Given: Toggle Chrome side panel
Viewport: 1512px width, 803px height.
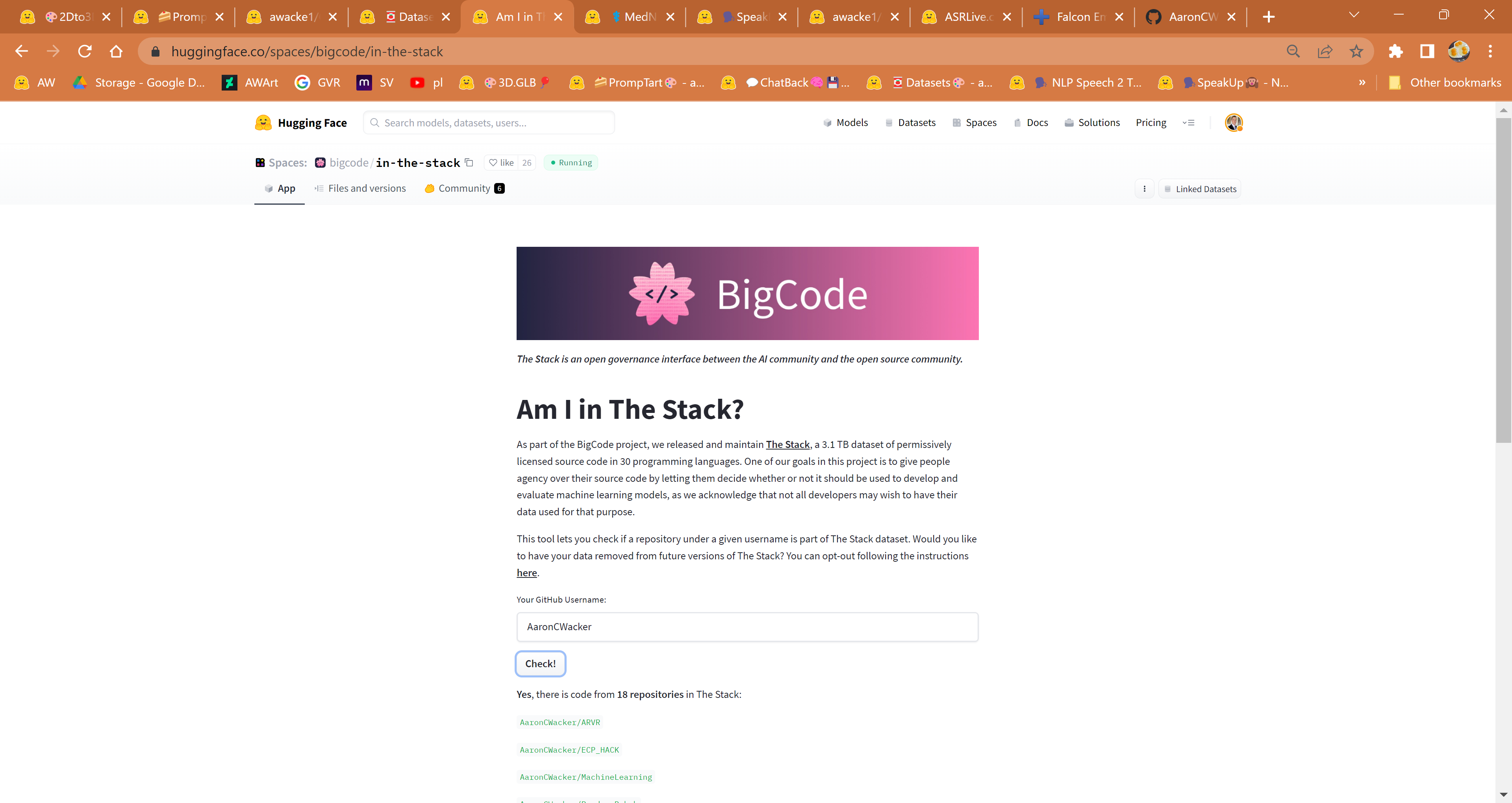Looking at the screenshot, I should 1427,52.
